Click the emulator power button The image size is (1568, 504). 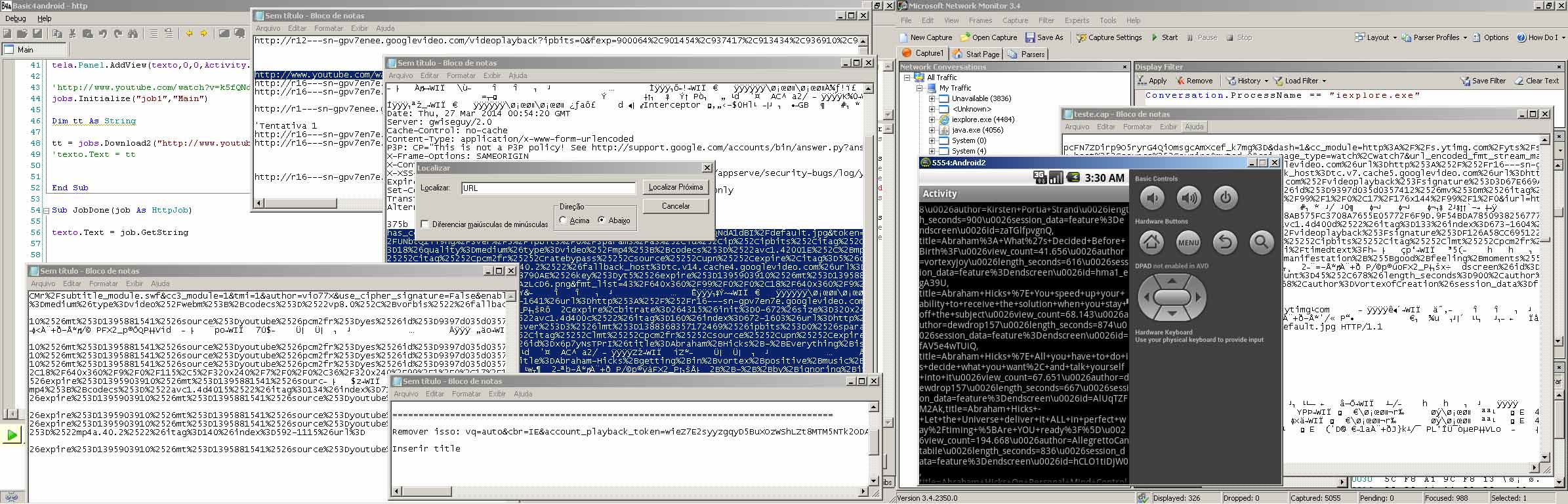1226,198
